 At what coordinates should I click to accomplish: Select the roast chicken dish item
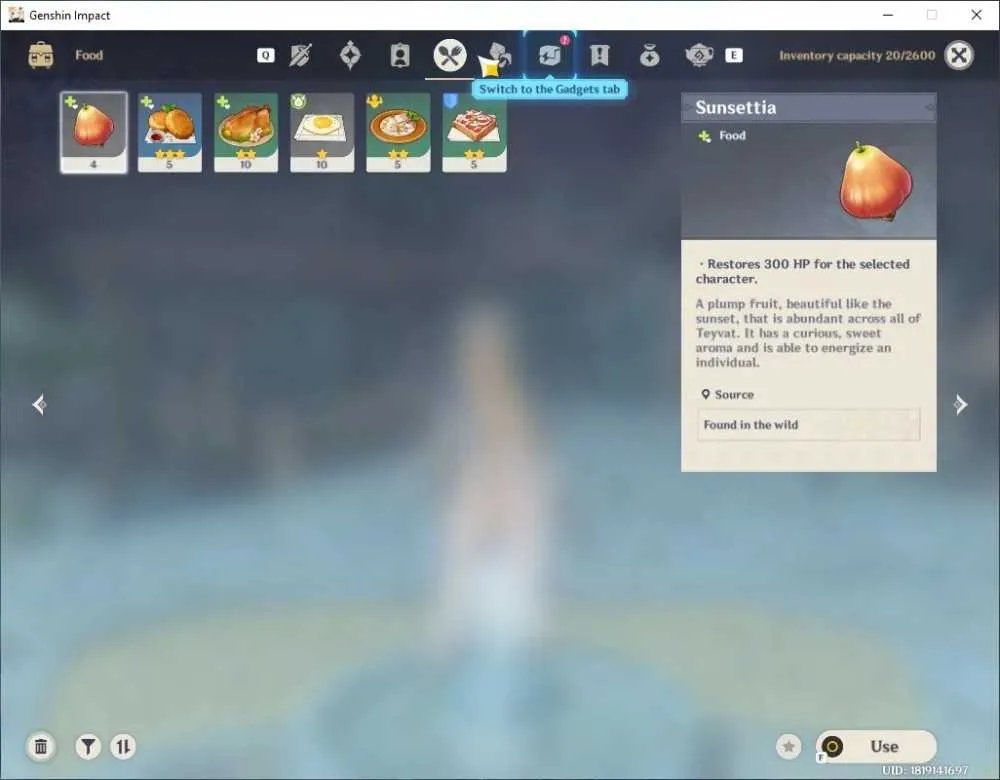click(246, 132)
